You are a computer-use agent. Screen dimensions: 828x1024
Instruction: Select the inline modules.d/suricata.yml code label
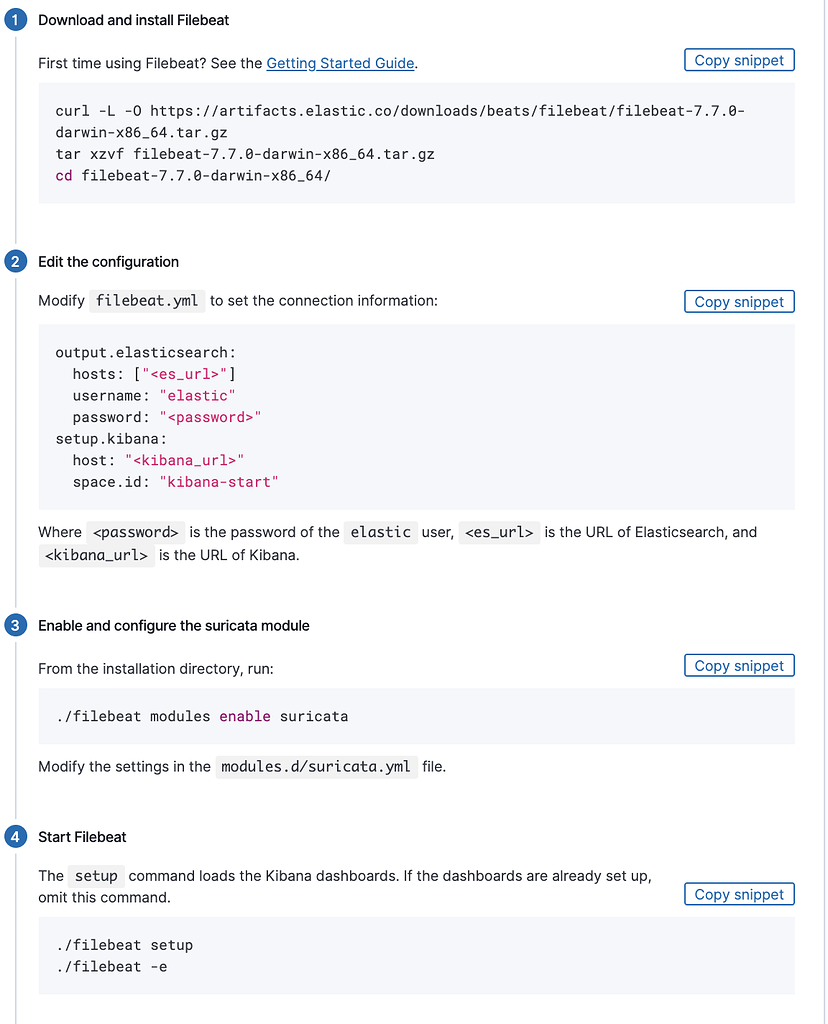click(x=315, y=766)
